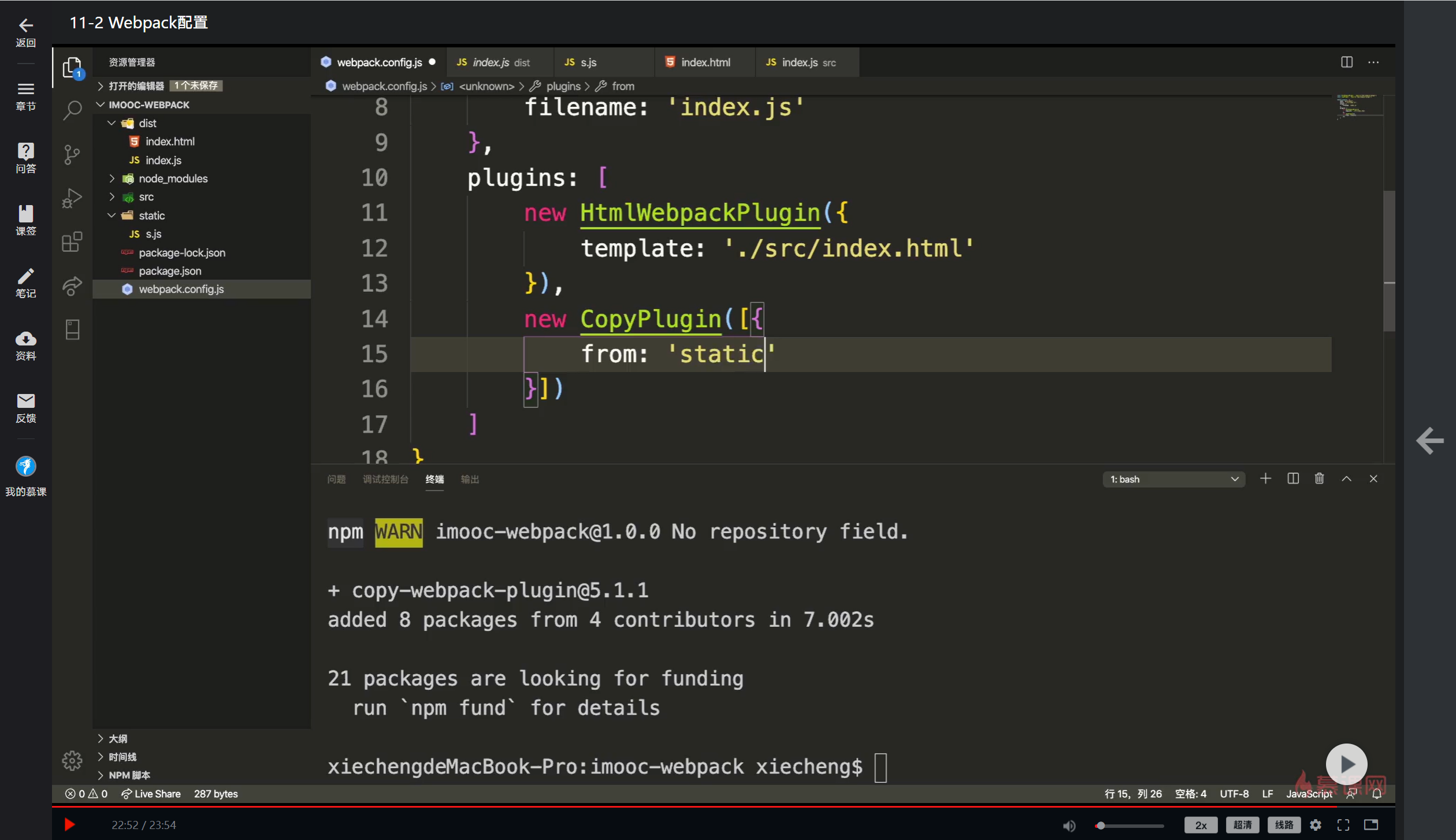Screen dimensions: 1456x840
Task: Expand the node_modules folder
Action: click(173, 179)
